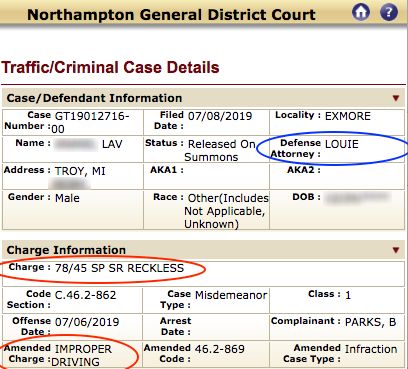Screen dimensions: 408x369
Task: Click the amended case type Infraction
Action: click(x=371, y=349)
